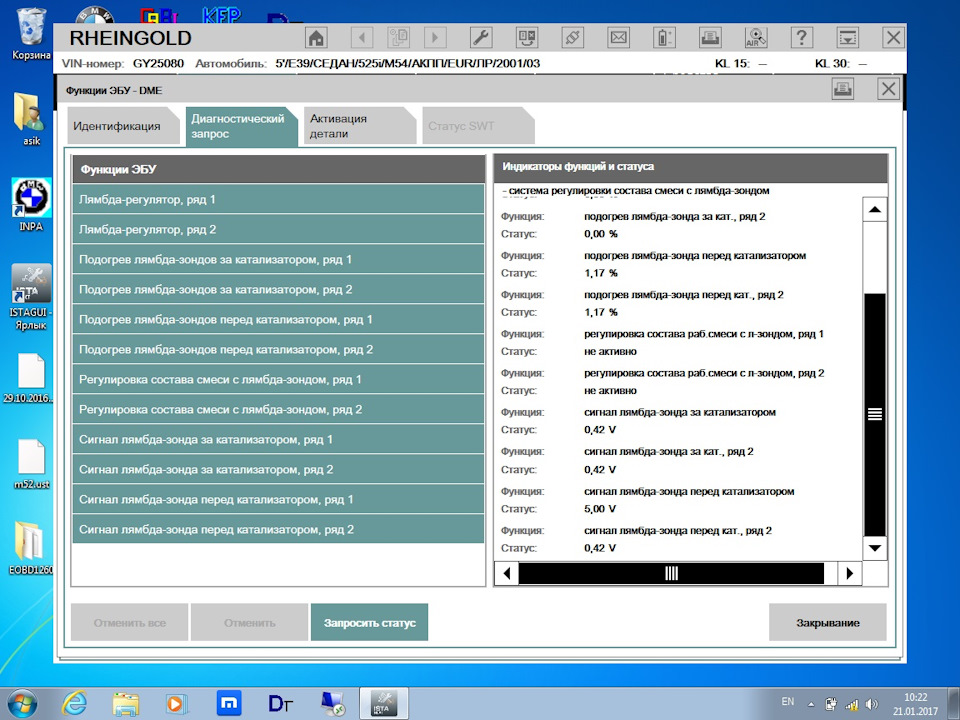Open remote desktop icon in taskbar
960x720 pixels.
pos(332,703)
